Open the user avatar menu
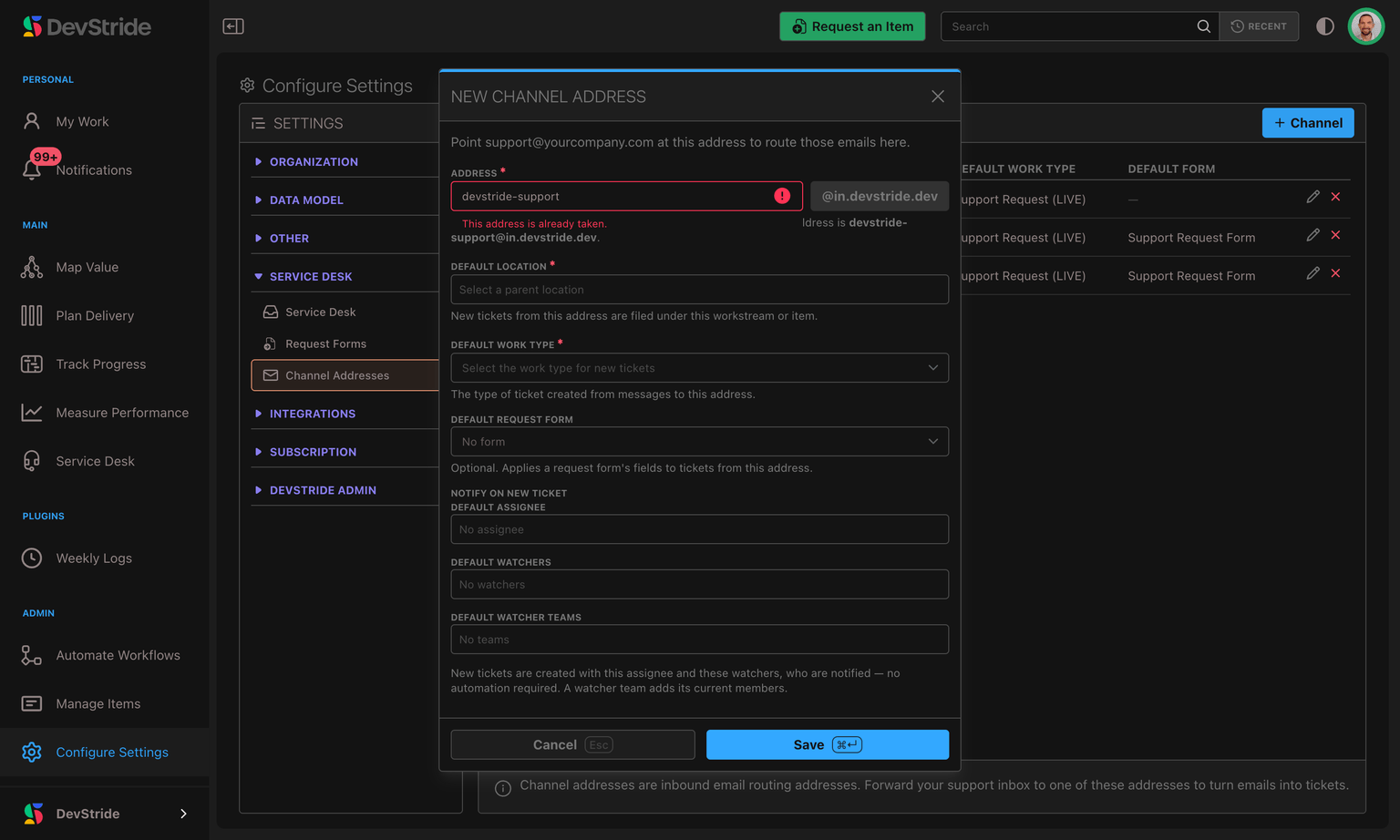1400x840 pixels. [1365, 26]
